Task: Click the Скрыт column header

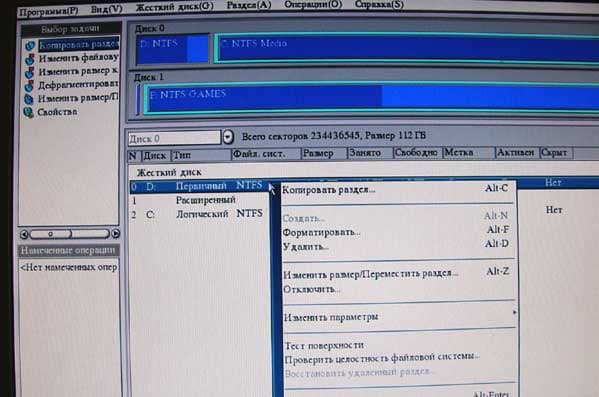Action: click(x=556, y=152)
